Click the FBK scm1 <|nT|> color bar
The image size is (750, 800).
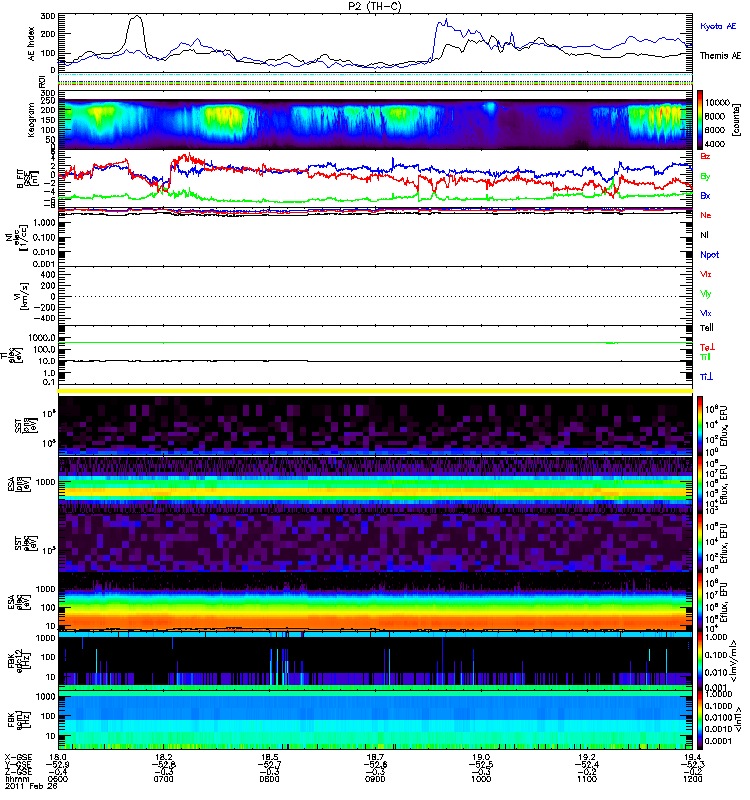click(700, 719)
